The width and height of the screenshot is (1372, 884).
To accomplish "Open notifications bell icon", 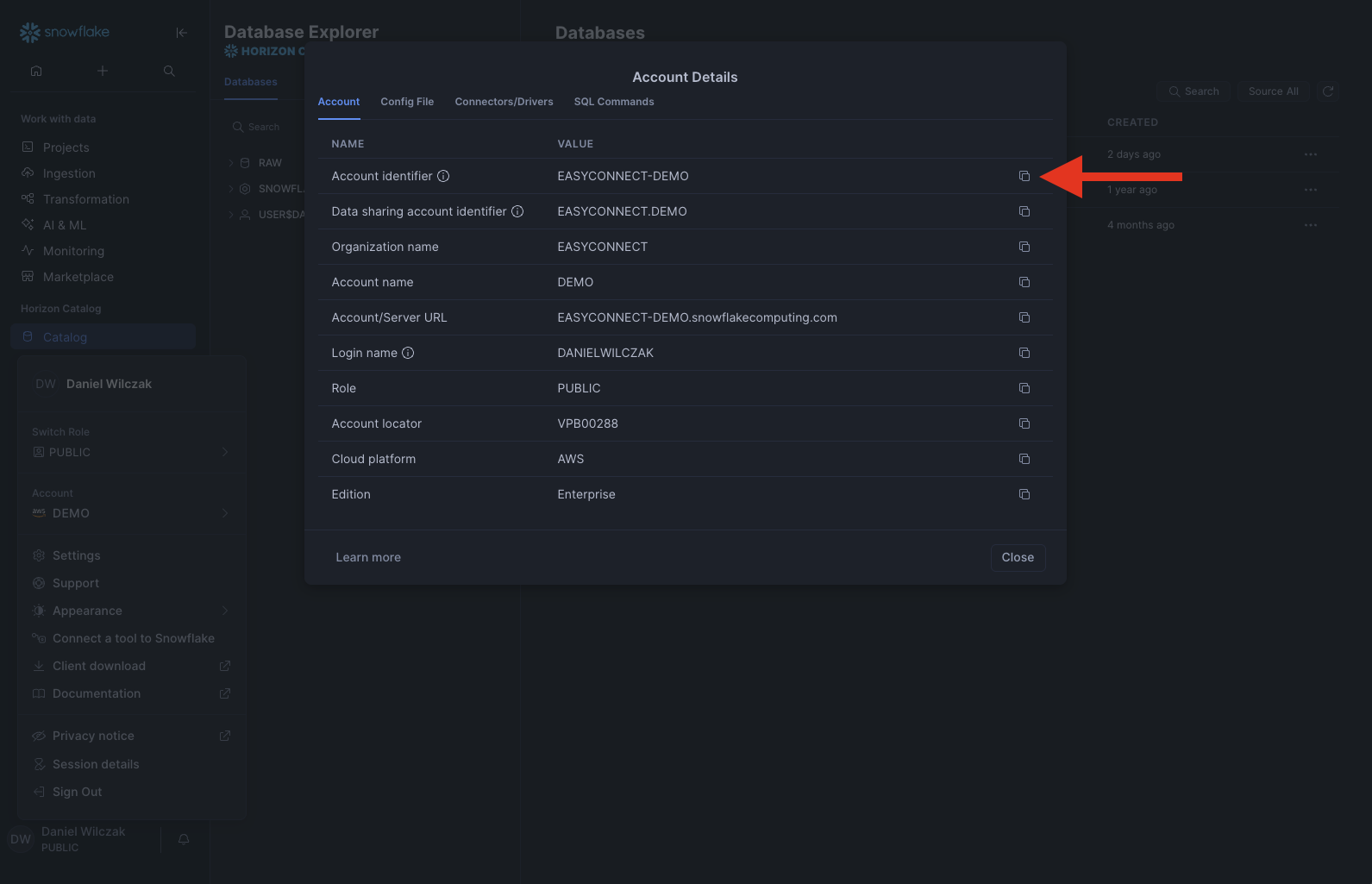I will pos(184,839).
